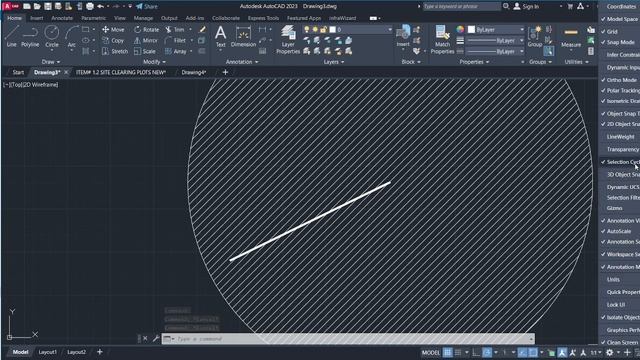Activate the Fillet command
Image resolution: width=640 pixels, height=360 pixels.
click(176, 40)
